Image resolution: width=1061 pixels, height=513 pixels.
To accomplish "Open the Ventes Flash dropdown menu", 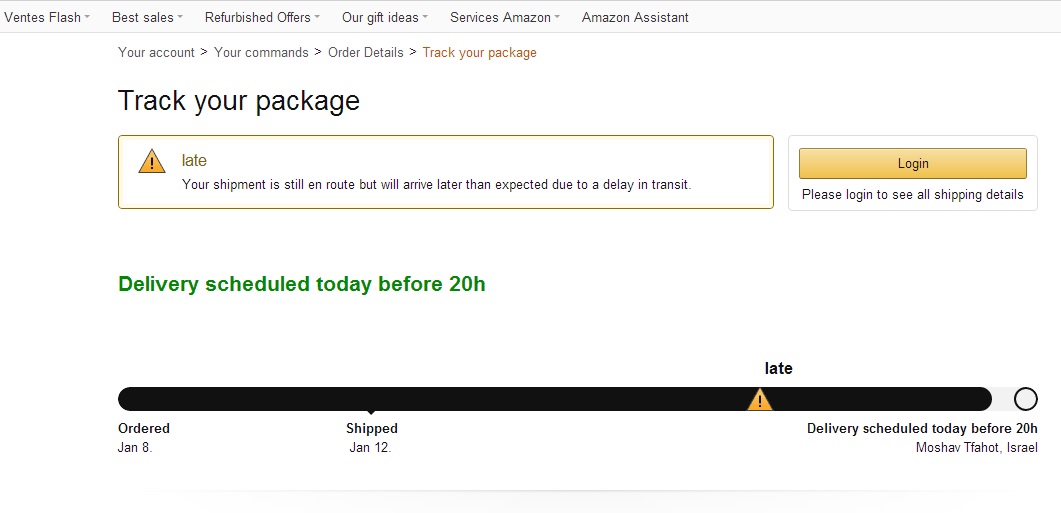I will pyautogui.click(x=47, y=17).
